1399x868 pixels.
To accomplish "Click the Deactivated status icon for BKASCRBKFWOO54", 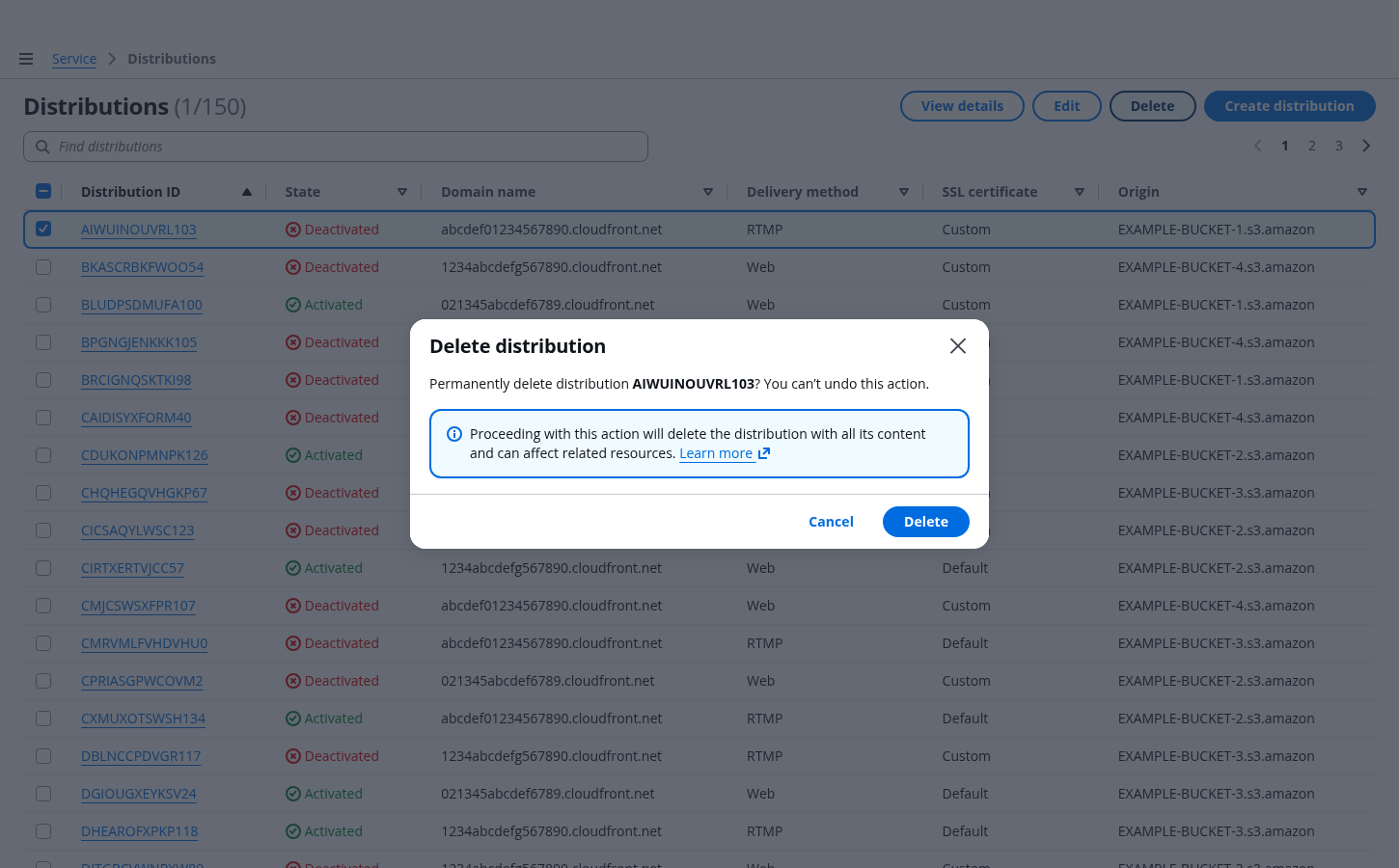I will pos(293,267).
